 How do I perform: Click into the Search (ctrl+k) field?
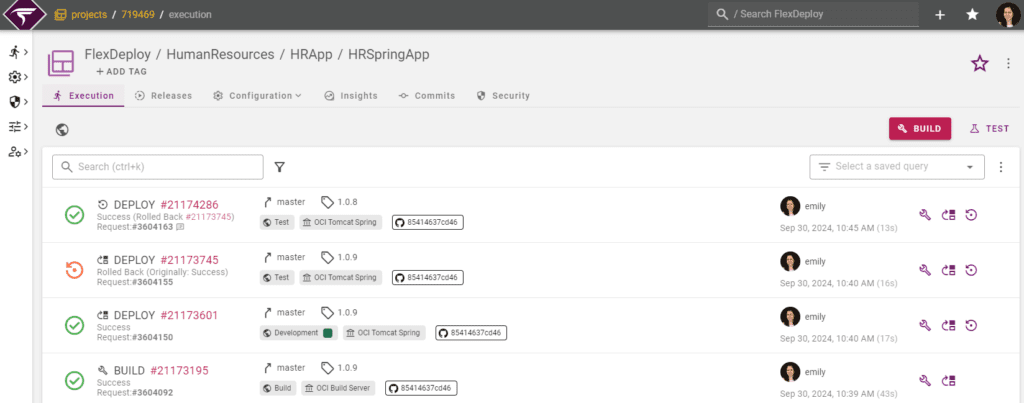158,167
